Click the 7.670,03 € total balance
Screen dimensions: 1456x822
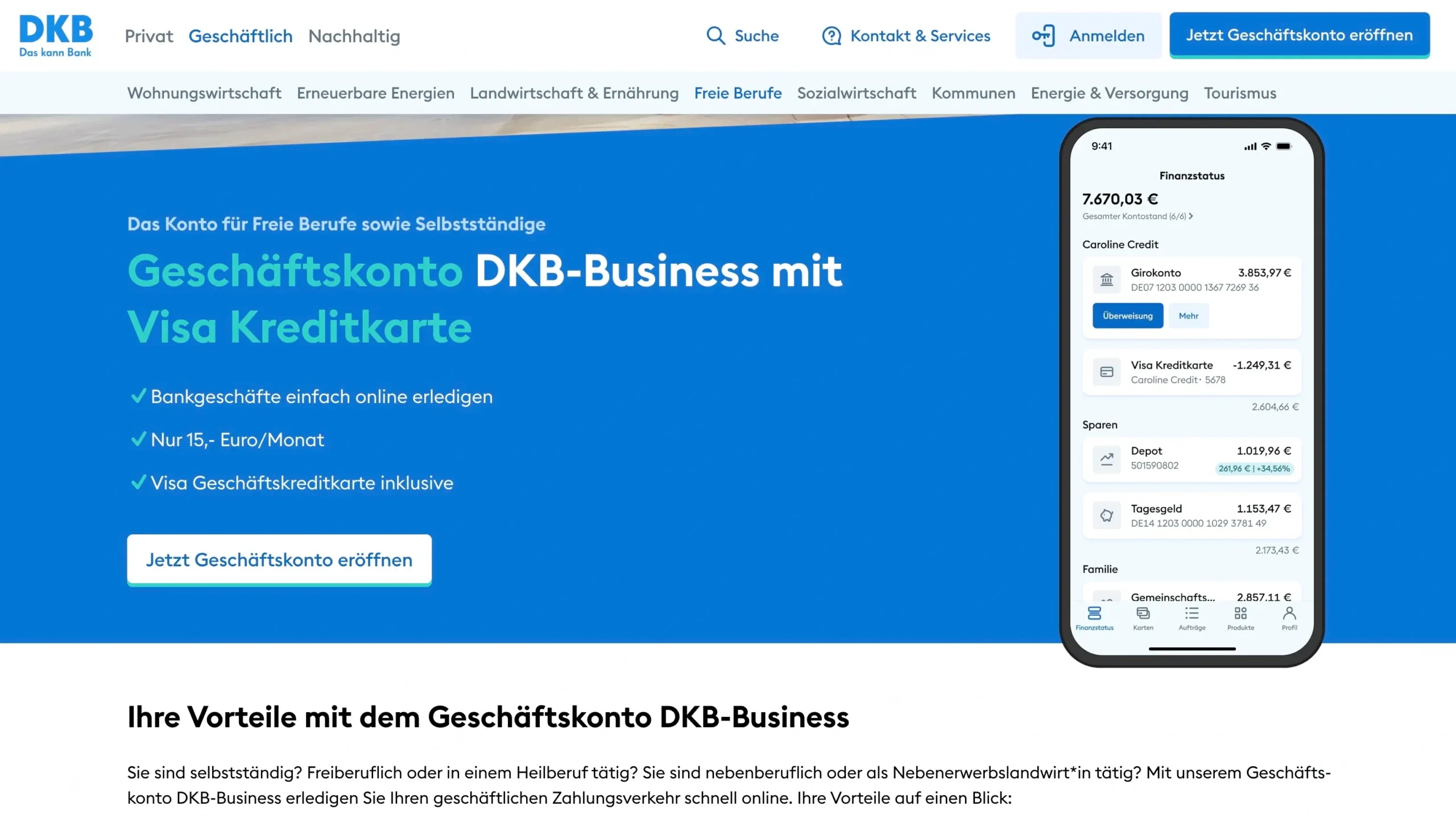pyautogui.click(x=1120, y=199)
